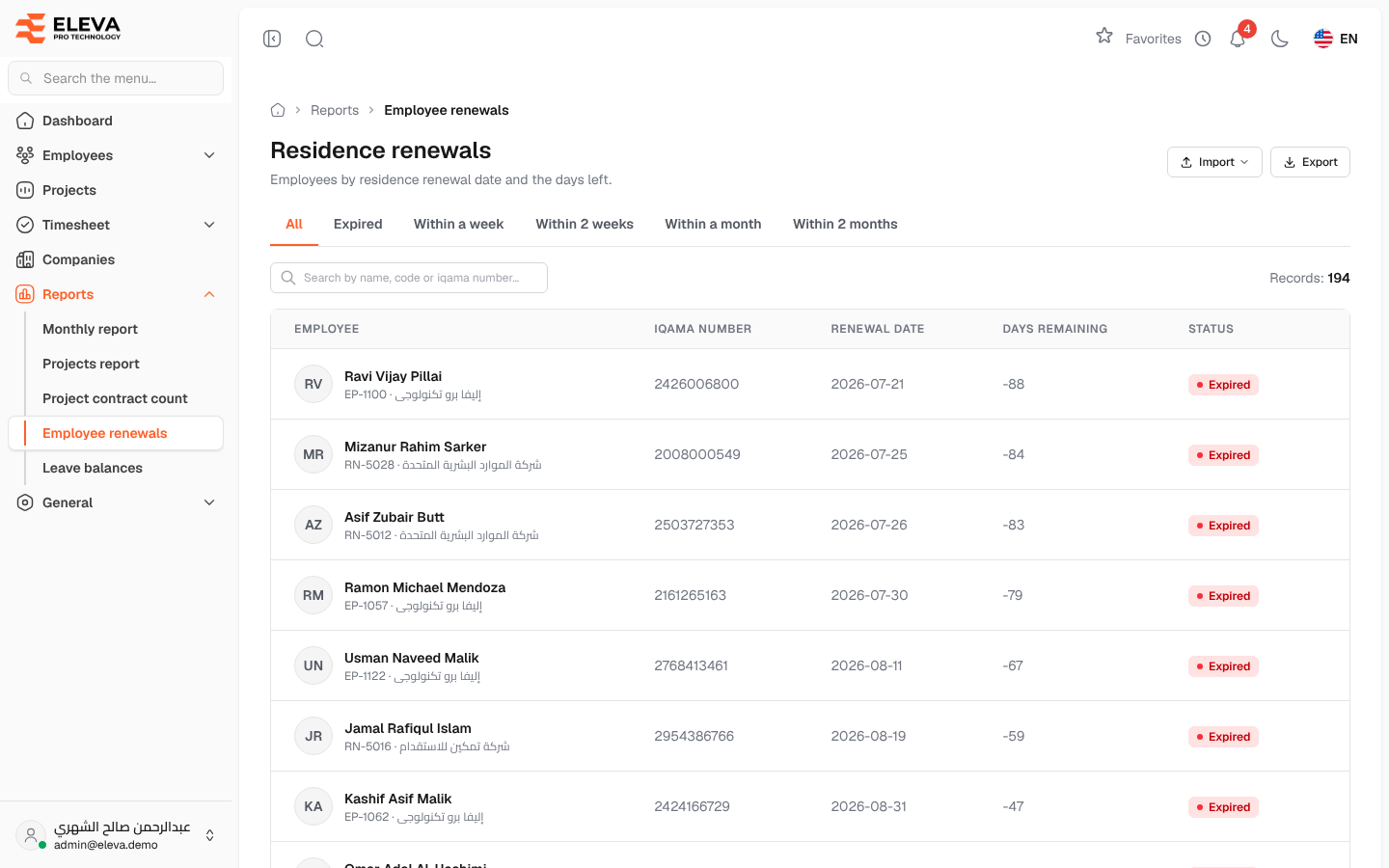The height and width of the screenshot is (868, 1389).
Task: Open the Monthly report page
Action: (90, 329)
